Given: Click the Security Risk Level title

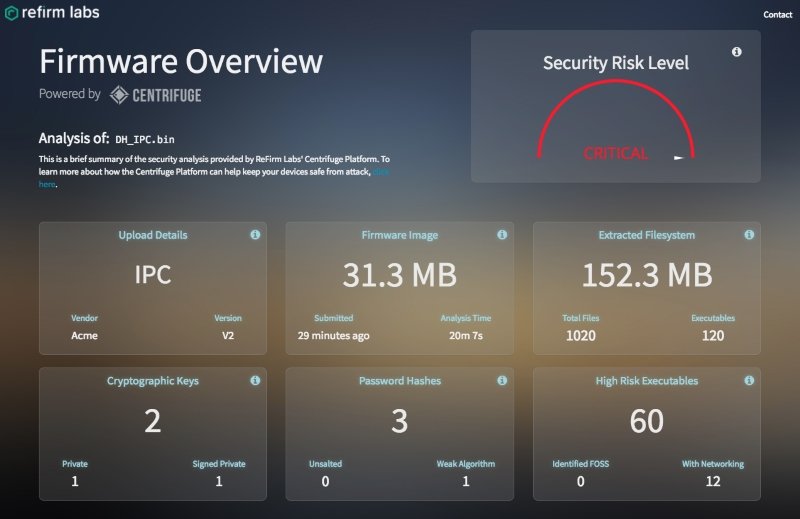Looking at the screenshot, I should (x=615, y=63).
